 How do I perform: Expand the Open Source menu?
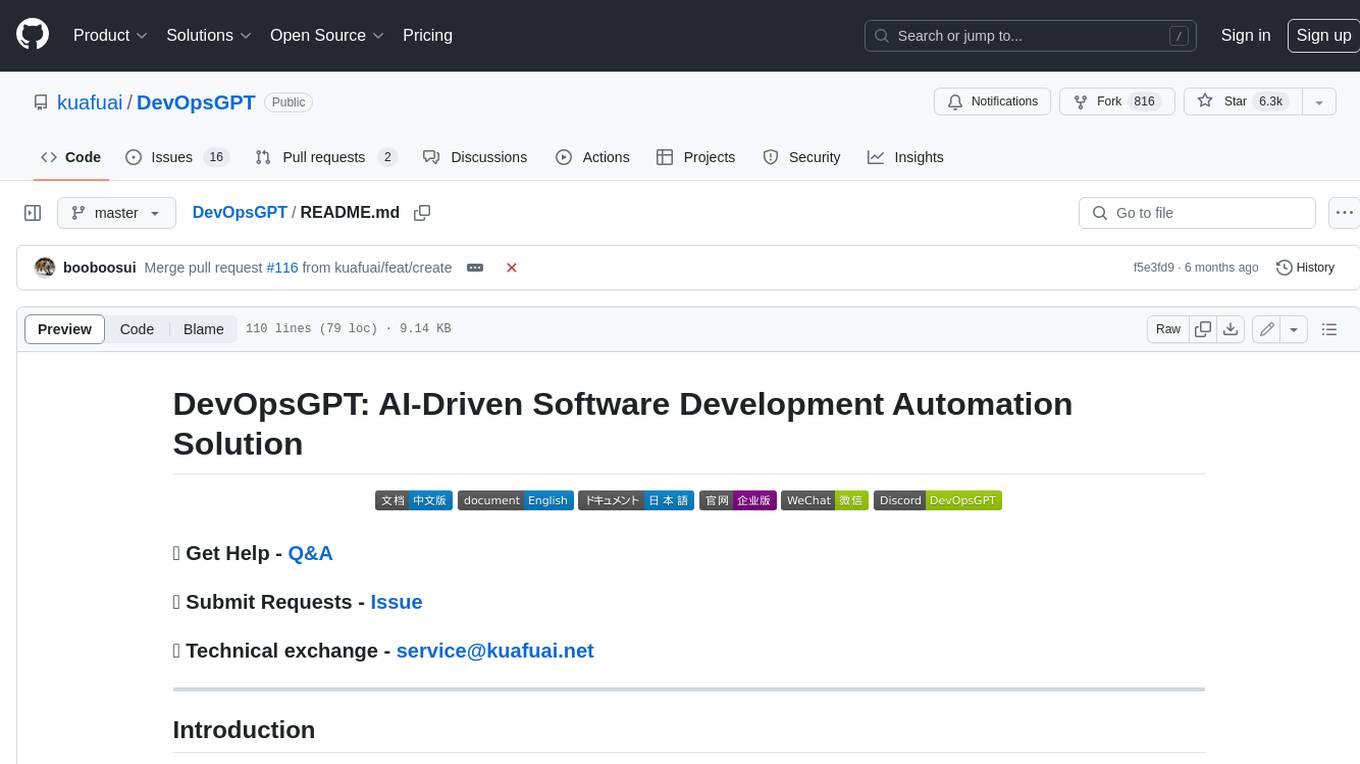point(327,35)
